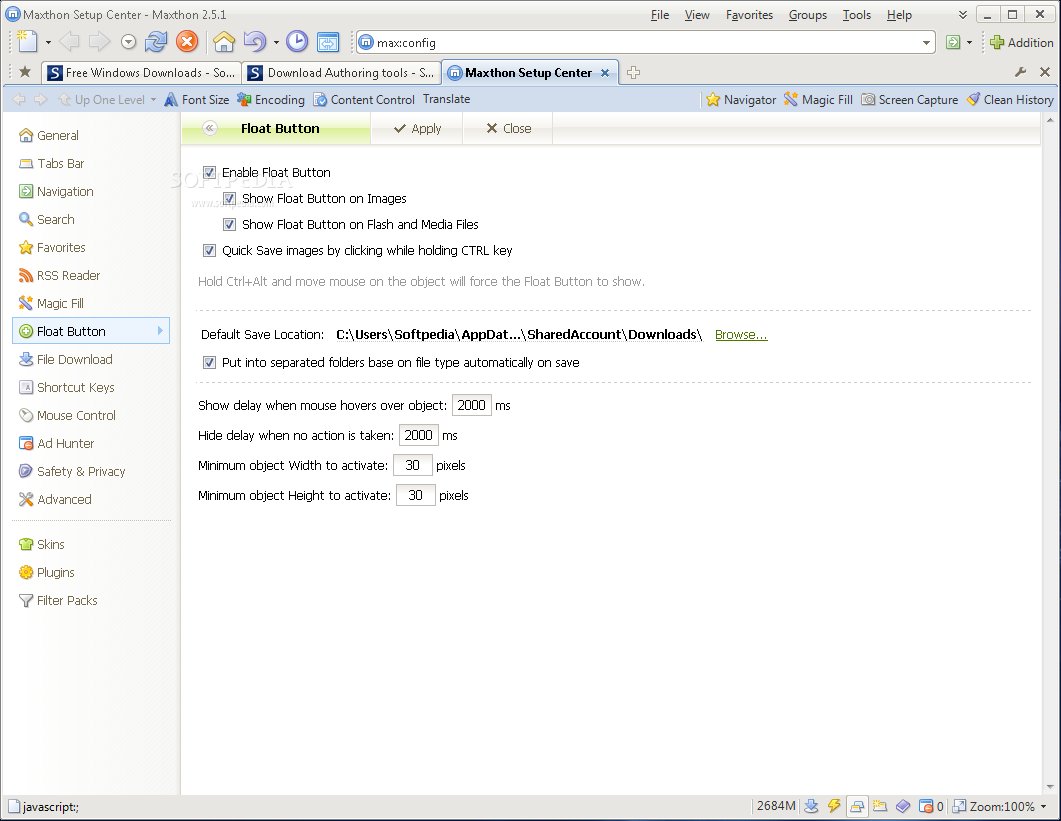1061x821 pixels.
Task: Click the Apply button
Action: coord(417,129)
